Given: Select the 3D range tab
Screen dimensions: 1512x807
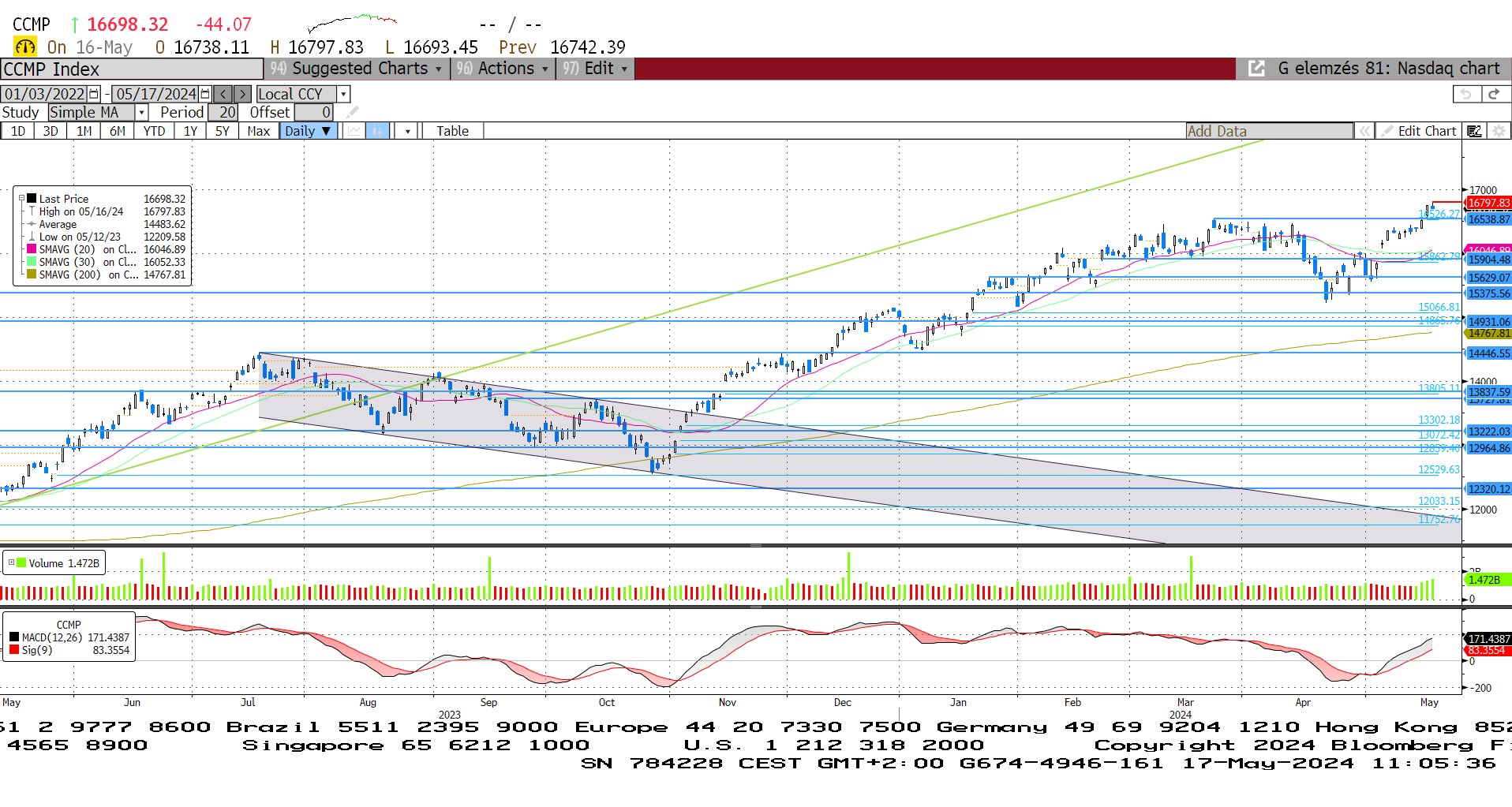Looking at the screenshot, I should [x=51, y=131].
